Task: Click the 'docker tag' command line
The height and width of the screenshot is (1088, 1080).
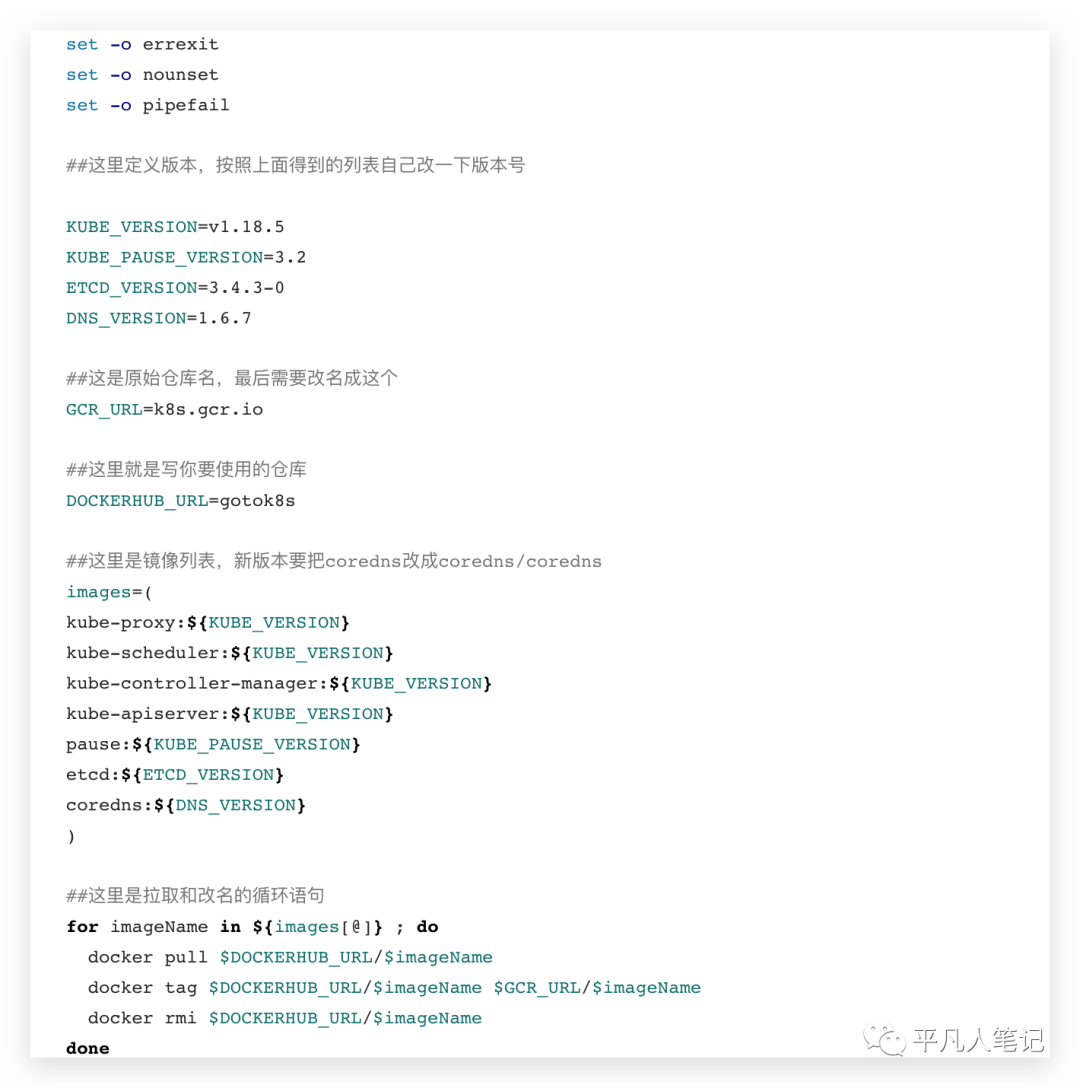Action: click(x=394, y=988)
